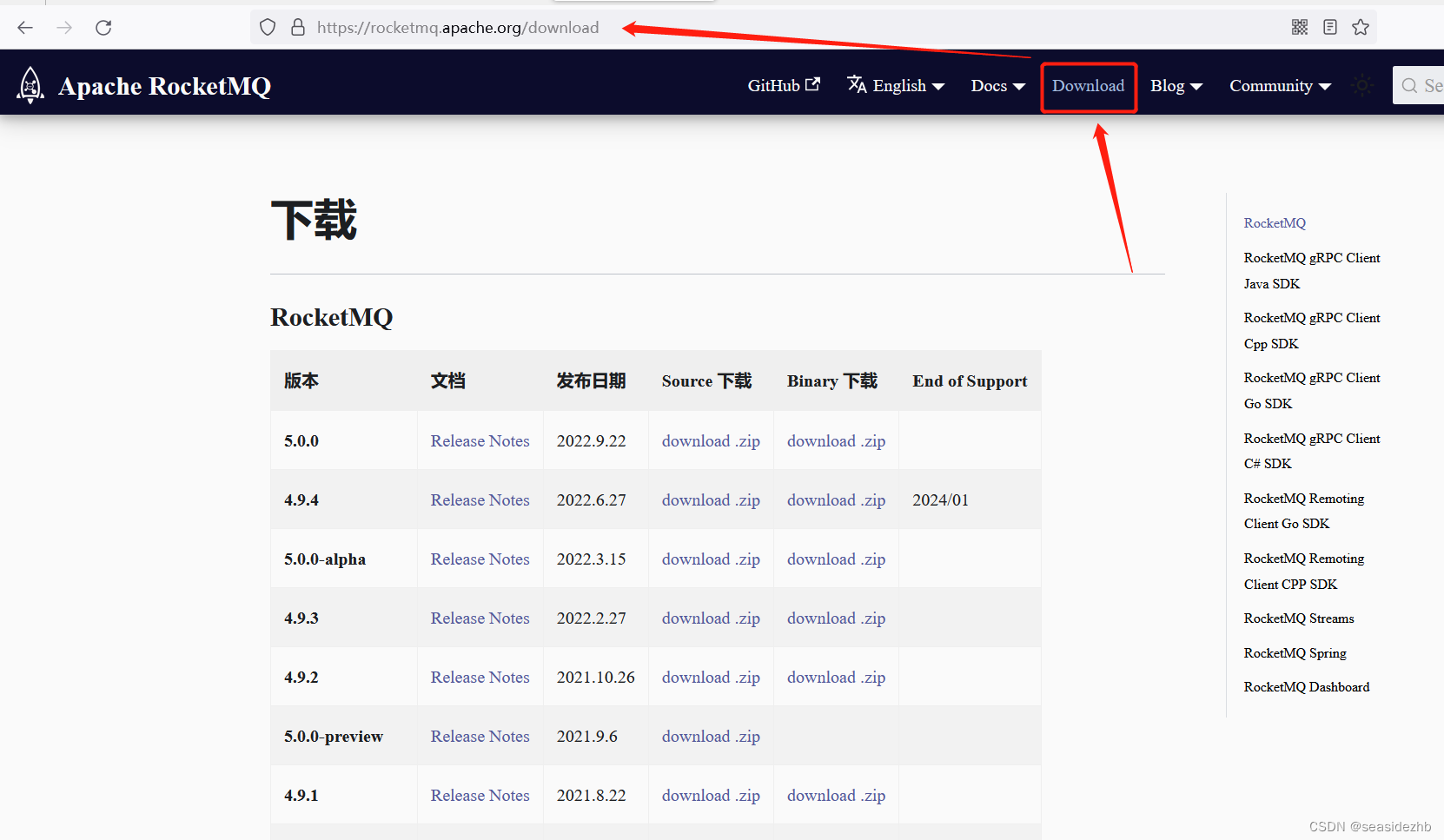Open the shield tracking protection icon
1444x840 pixels.
click(268, 28)
